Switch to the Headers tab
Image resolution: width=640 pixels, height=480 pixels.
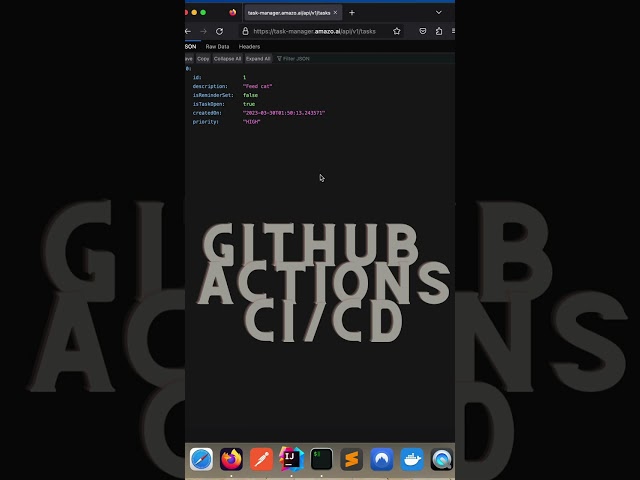(249, 47)
